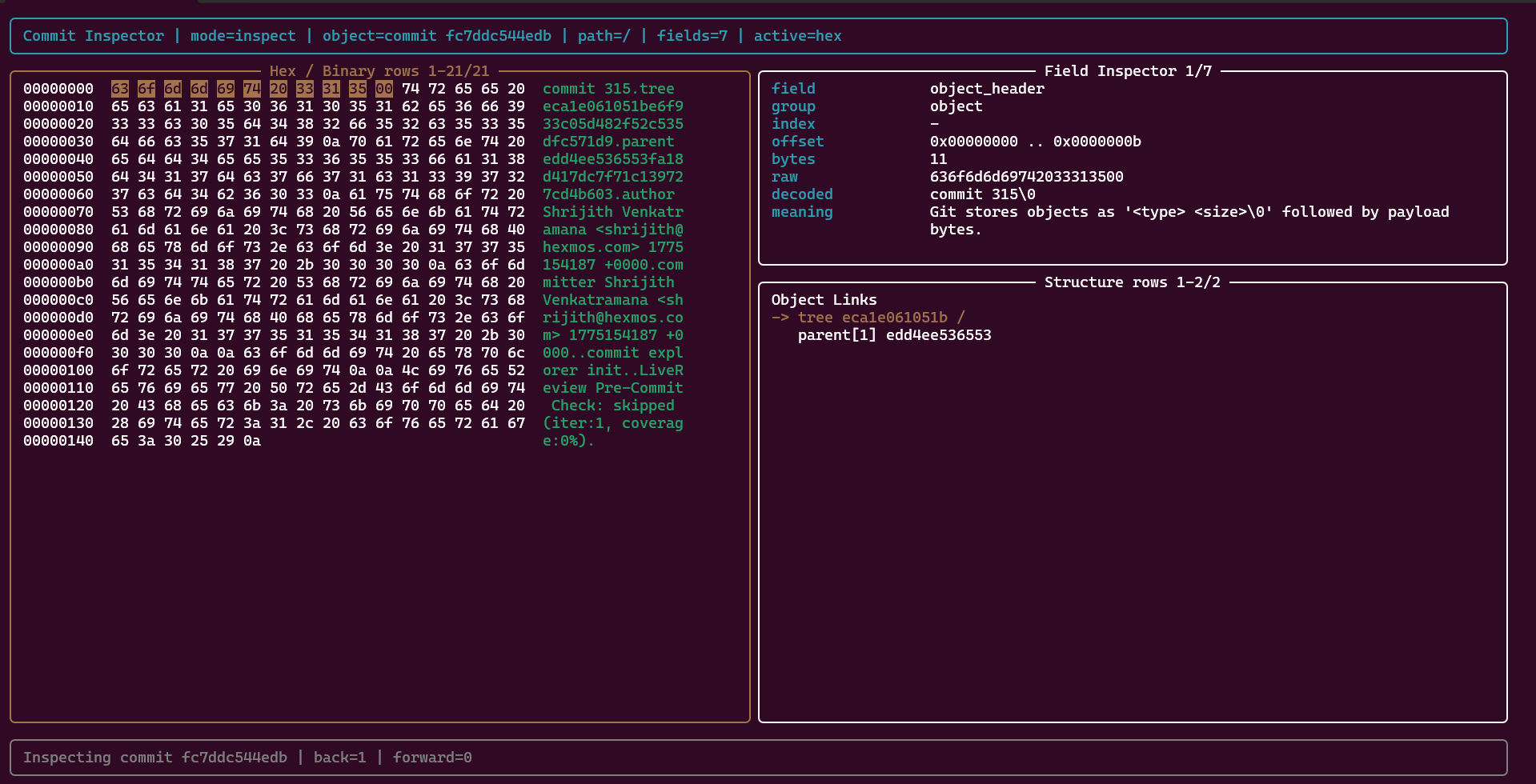1536x784 pixels.
Task: Select the 'Field Inspector 1/7' panel title
Action: pos(1129,71)
